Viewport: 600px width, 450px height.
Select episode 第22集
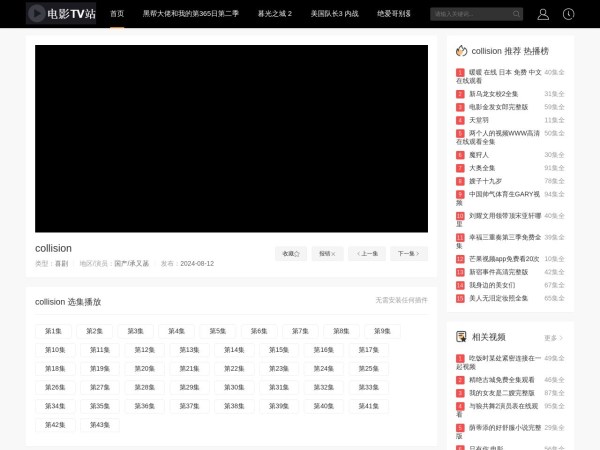click(233, 369)
